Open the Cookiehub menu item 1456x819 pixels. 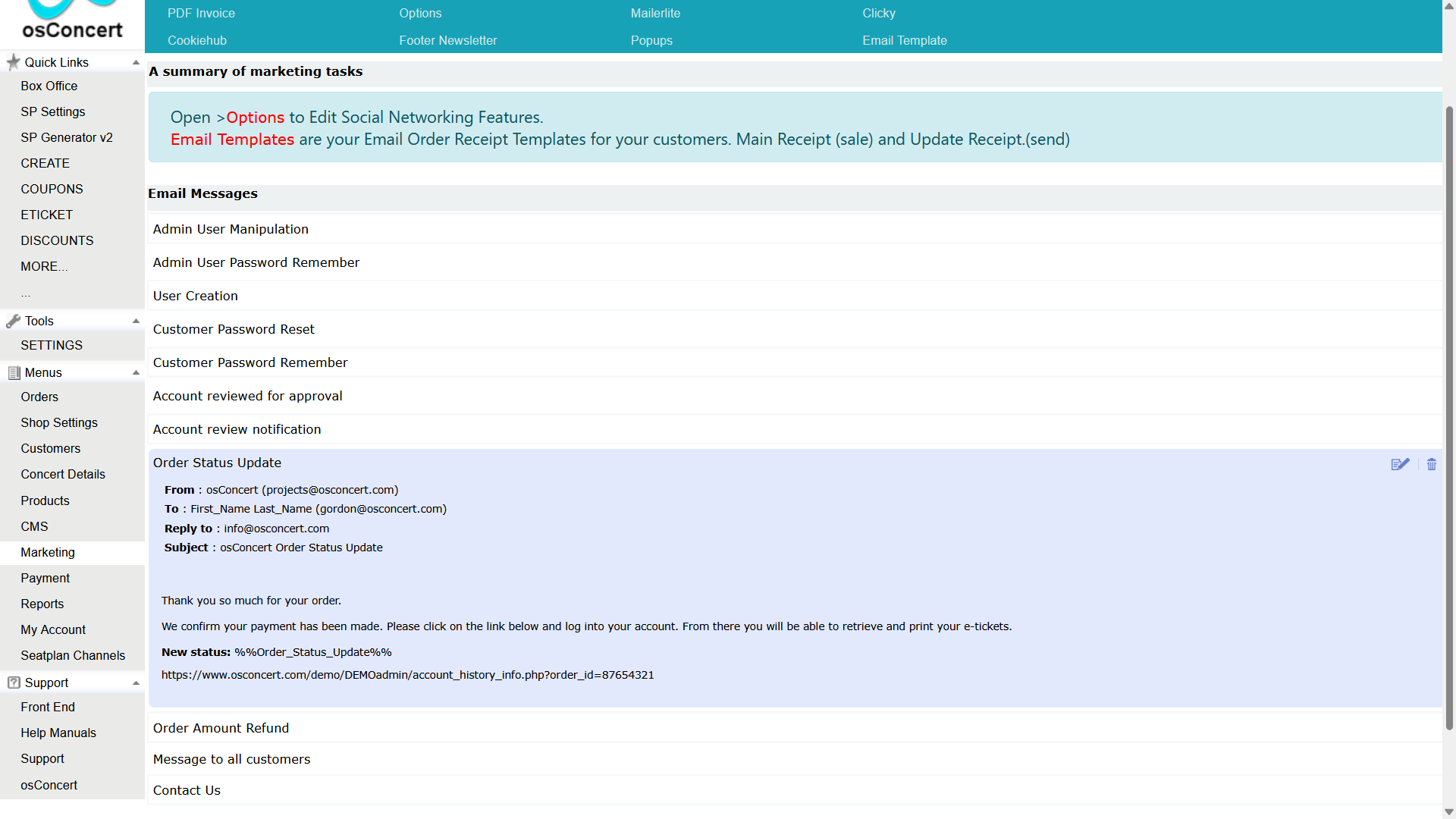click(x=197, y=40)
